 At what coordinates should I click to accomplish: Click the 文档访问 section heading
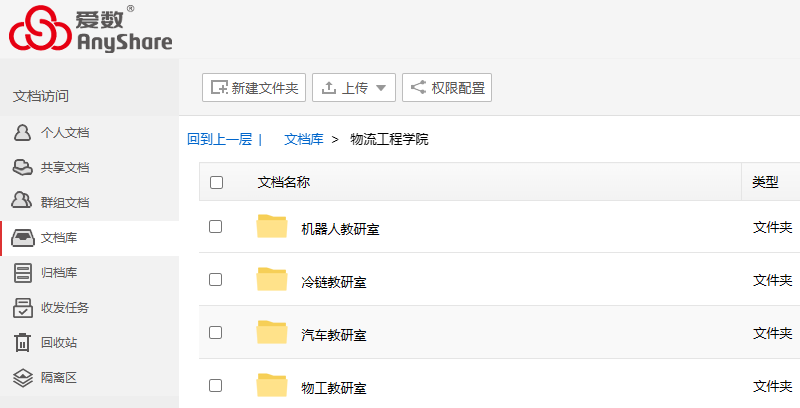[41, 96]
